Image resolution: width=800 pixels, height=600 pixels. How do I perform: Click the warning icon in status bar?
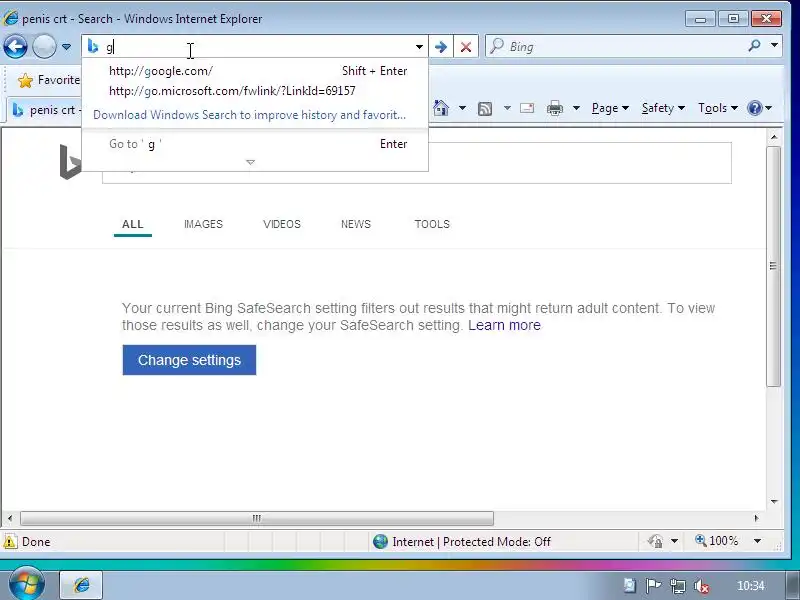10,542
